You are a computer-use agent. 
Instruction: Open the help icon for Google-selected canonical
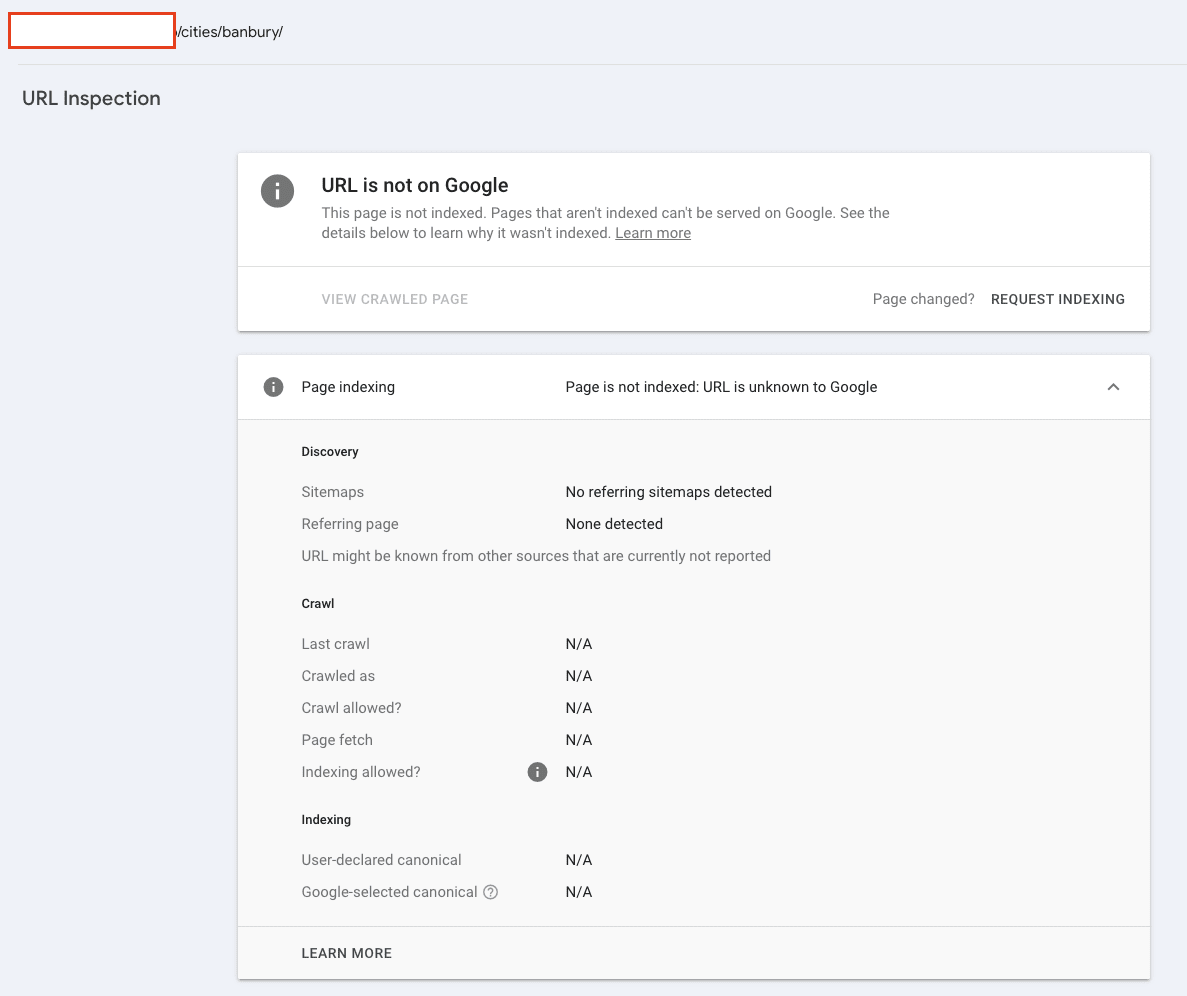click(x=491, y=892)
